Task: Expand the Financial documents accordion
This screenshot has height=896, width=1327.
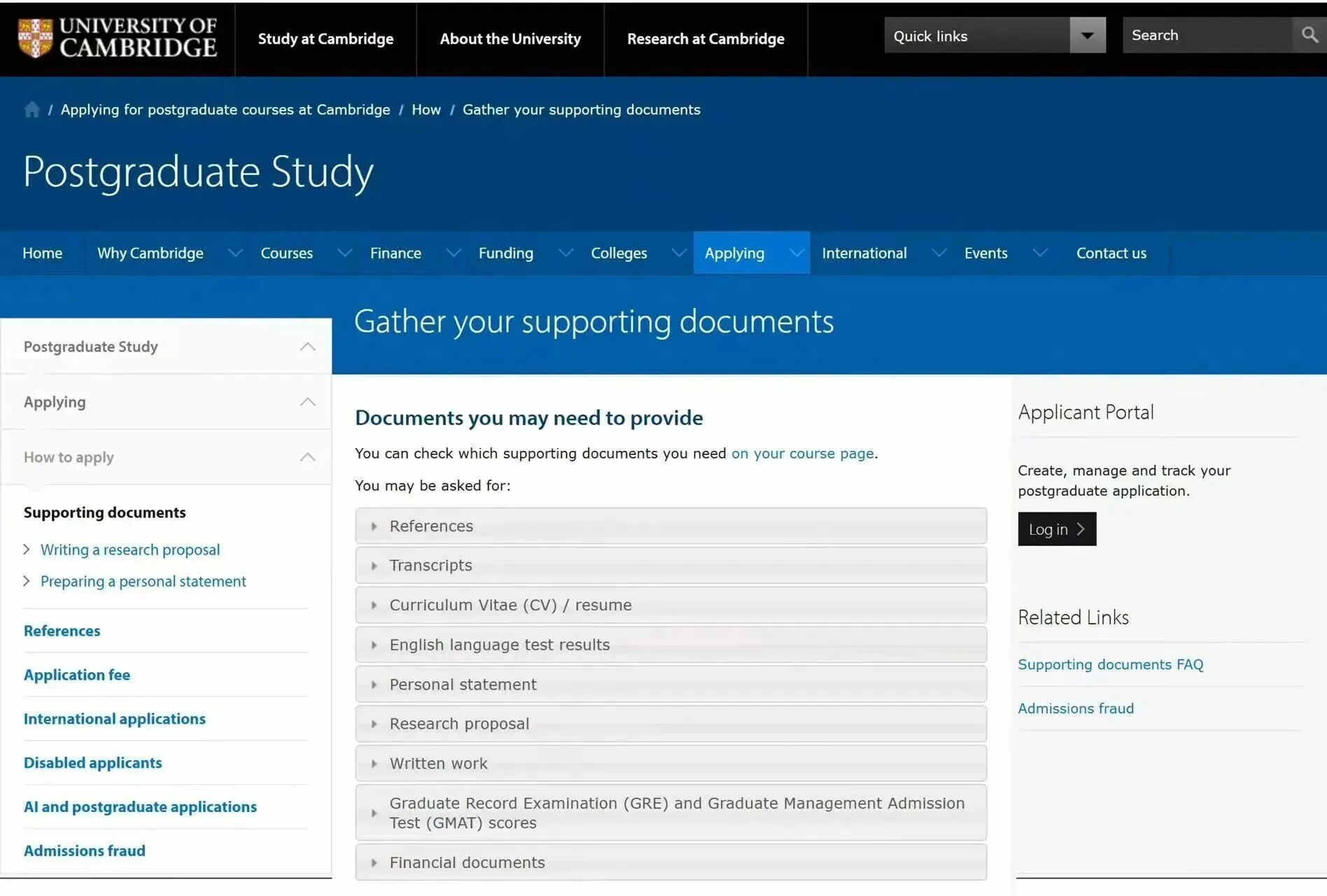Action: (670, 862)
